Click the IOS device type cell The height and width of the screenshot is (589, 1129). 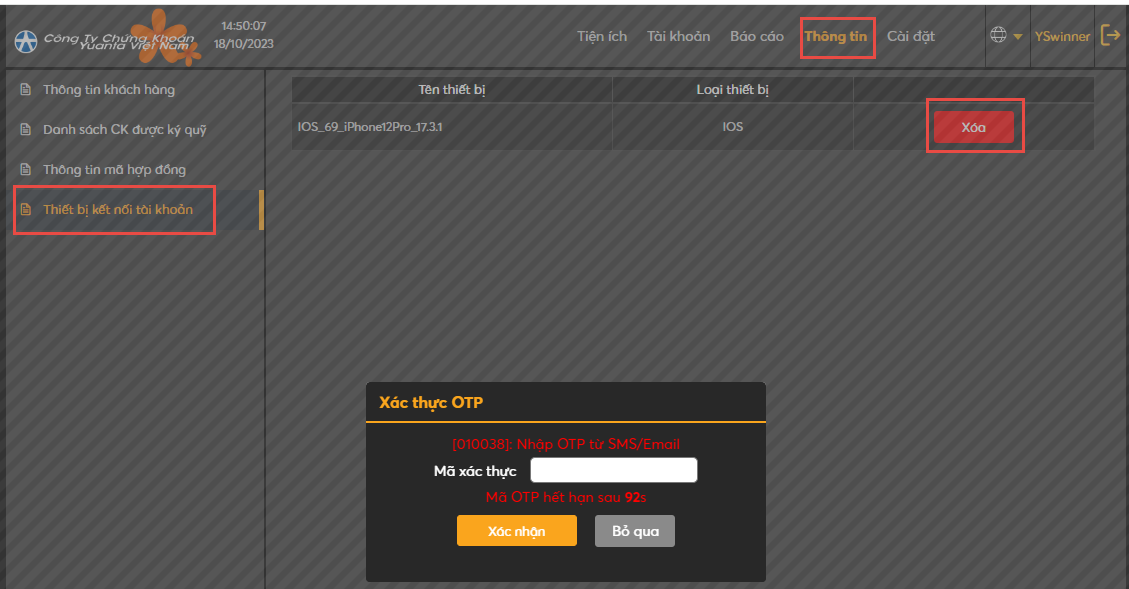(x=732, y=127)
